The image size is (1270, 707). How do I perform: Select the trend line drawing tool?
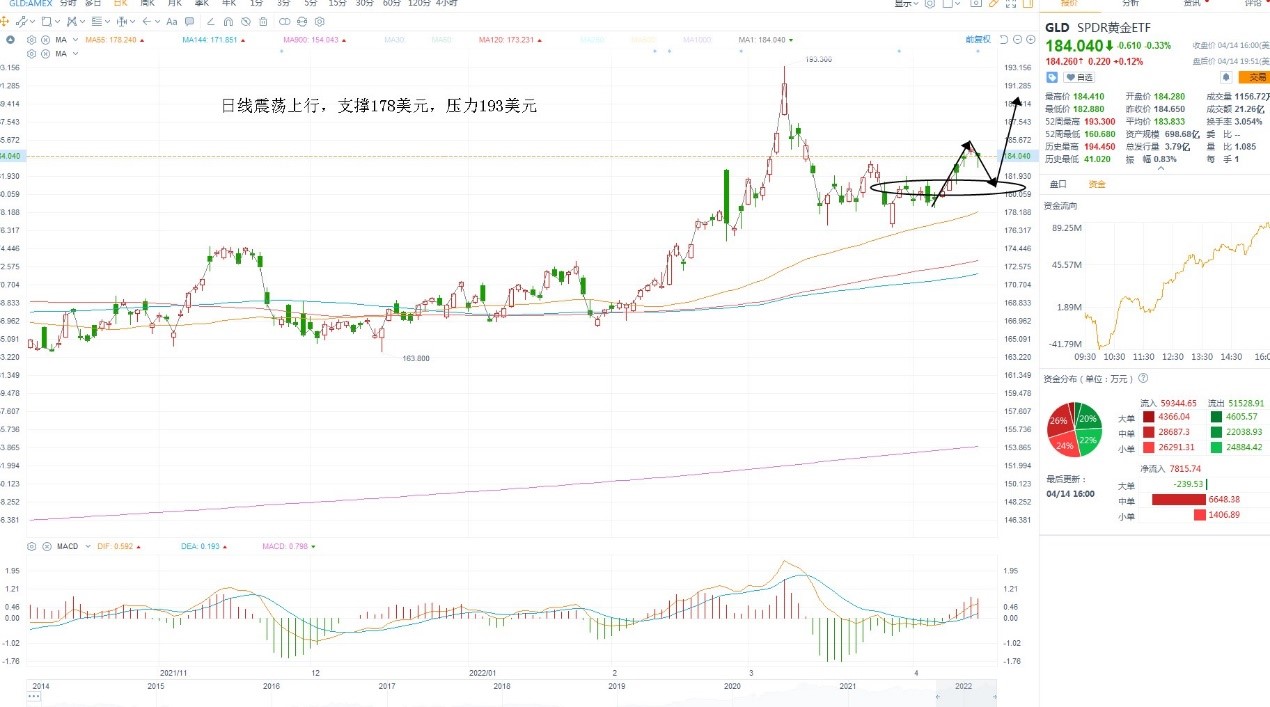[22, 21]
